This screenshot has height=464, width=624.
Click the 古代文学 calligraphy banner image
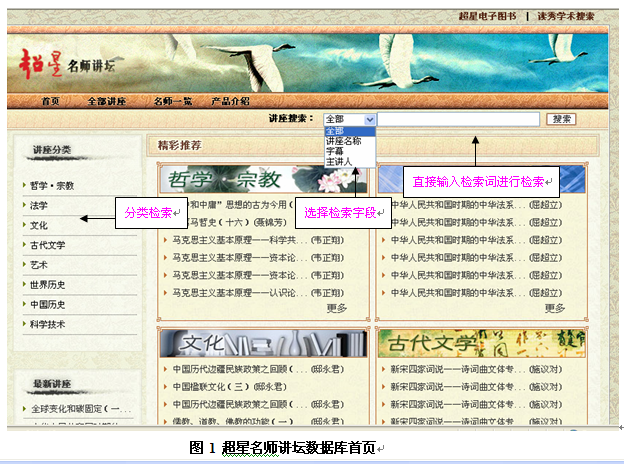[482, 343]
